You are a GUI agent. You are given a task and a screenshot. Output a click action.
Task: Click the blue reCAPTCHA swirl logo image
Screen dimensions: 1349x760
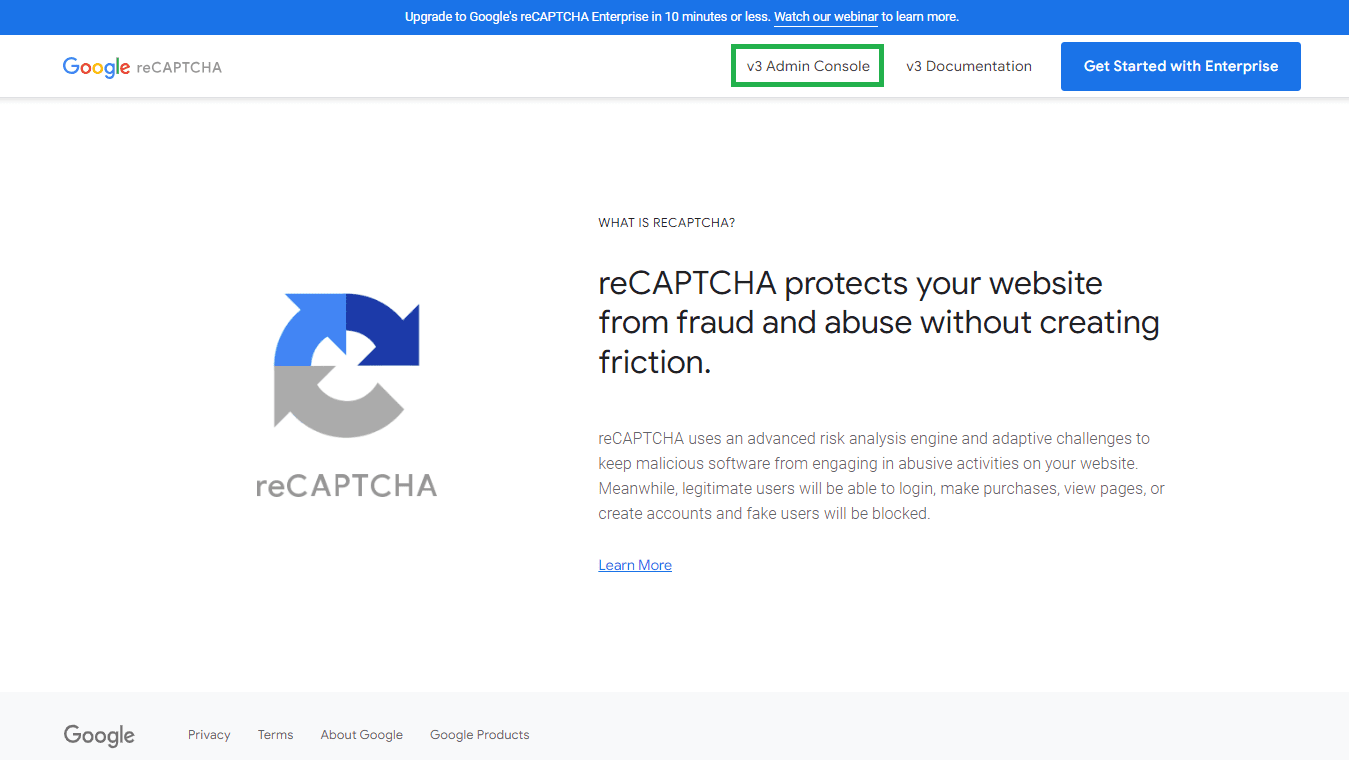click(347, 364)
